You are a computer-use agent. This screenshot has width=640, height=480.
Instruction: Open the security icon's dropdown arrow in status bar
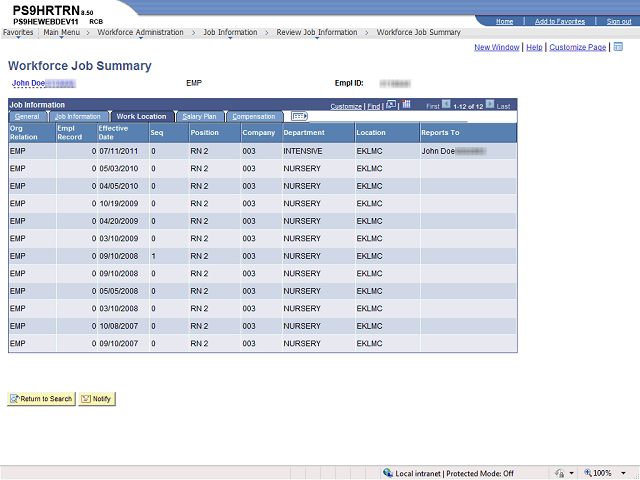coord(571,473)
